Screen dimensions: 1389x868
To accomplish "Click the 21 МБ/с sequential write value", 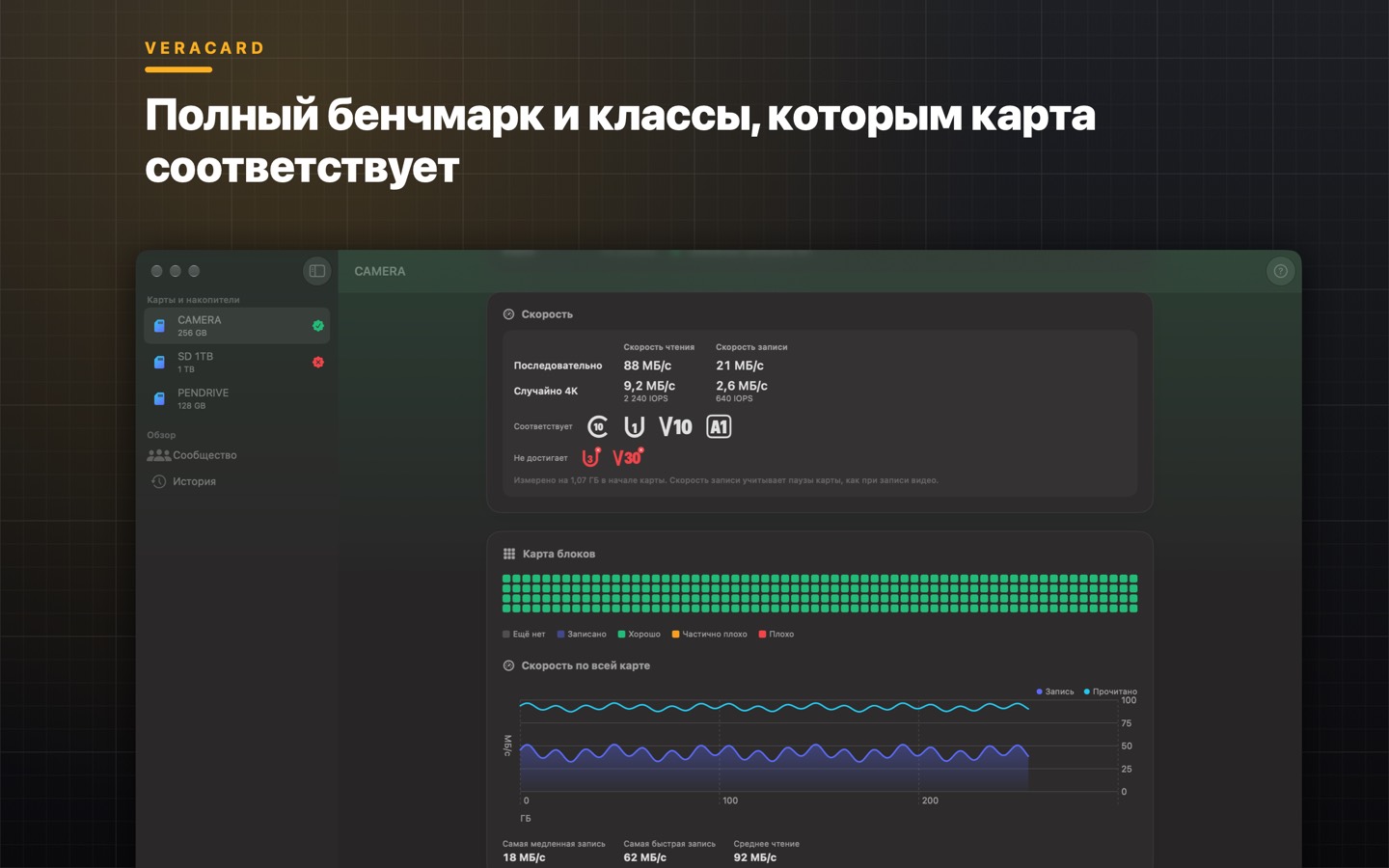I will (x=740, y=366).
